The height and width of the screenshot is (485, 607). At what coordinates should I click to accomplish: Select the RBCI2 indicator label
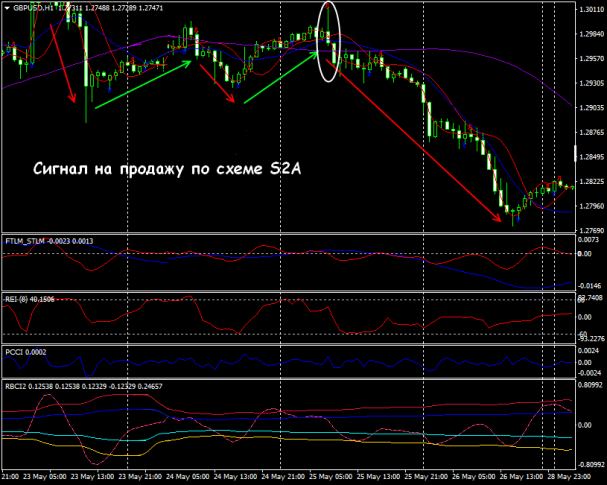click(x=15, y=386)
